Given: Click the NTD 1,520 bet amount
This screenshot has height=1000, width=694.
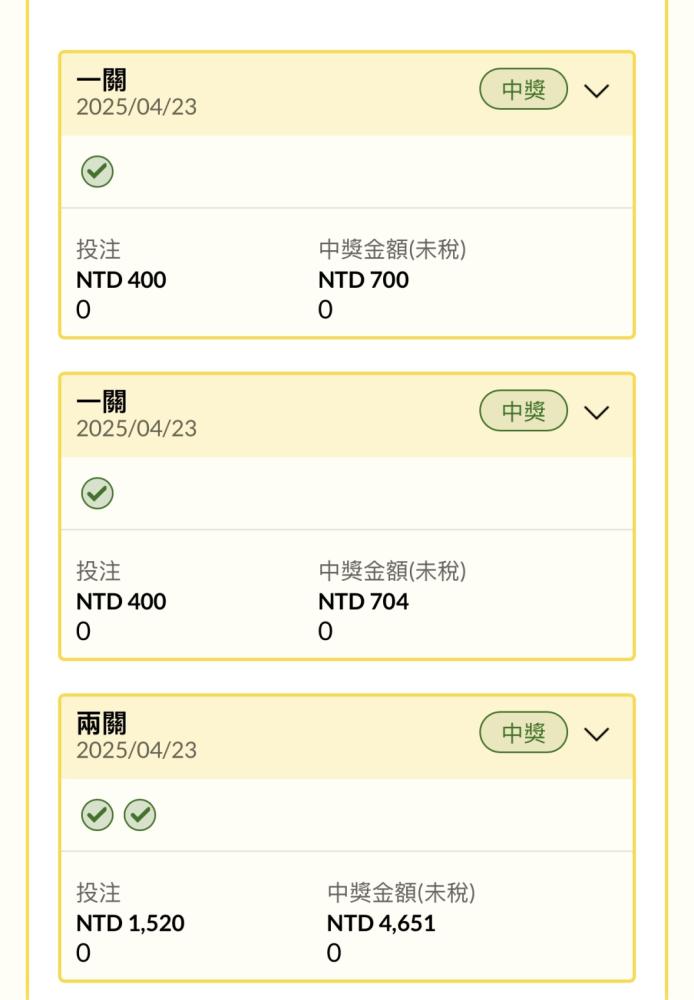Looking at the screenshot, I should (x=130, y=923).
